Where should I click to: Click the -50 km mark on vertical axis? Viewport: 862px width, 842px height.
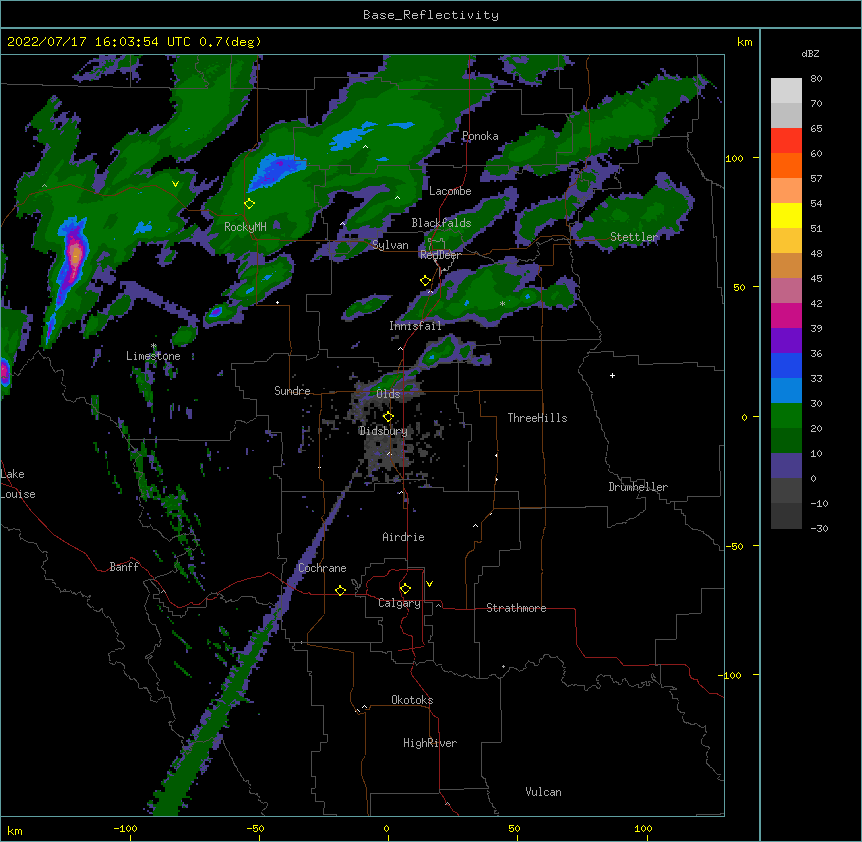point(734,546)
